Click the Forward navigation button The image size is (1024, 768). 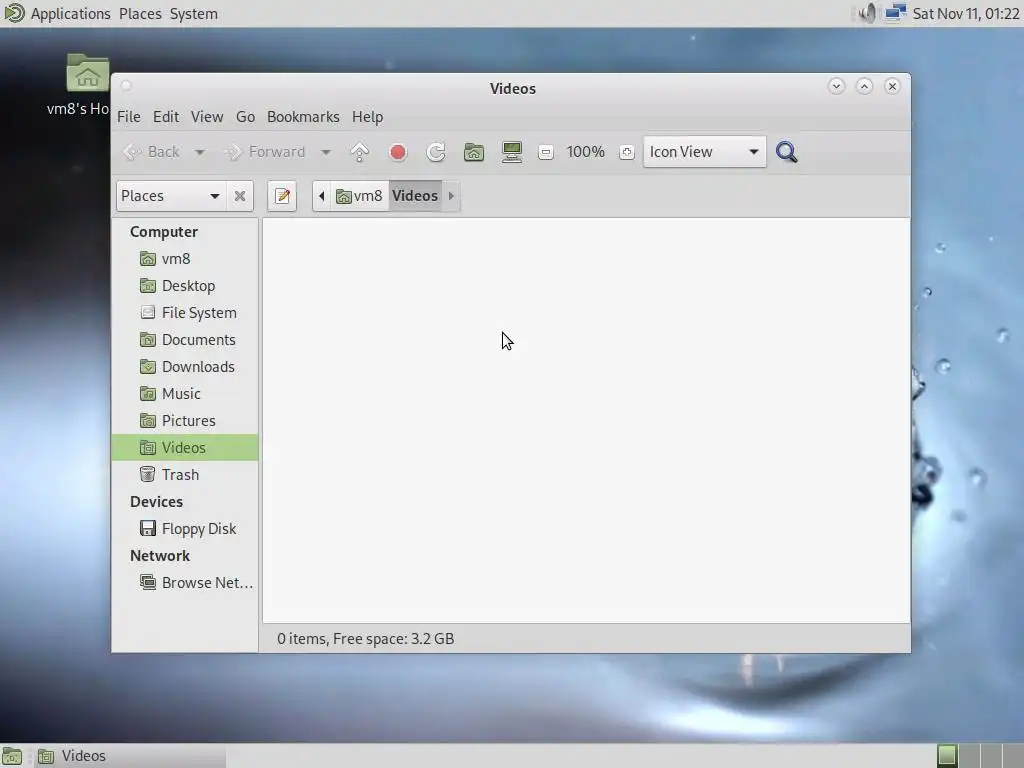point(264,152)
